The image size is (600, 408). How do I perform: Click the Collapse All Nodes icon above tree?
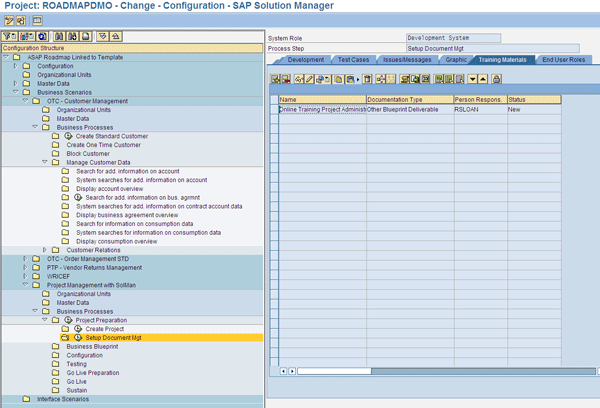116,36
